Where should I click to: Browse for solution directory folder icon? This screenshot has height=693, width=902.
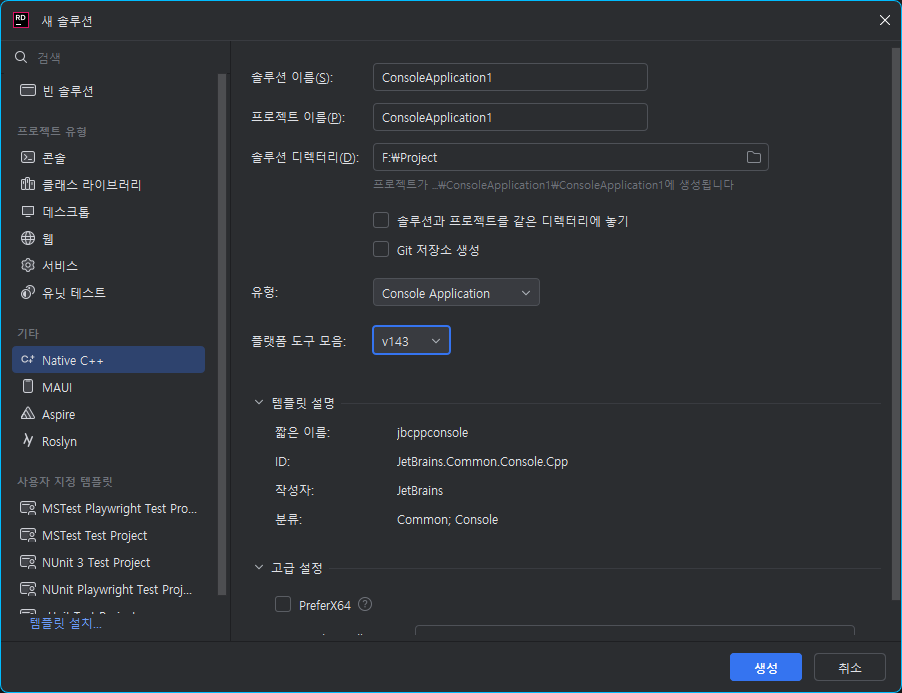click(x=754, y=157)
